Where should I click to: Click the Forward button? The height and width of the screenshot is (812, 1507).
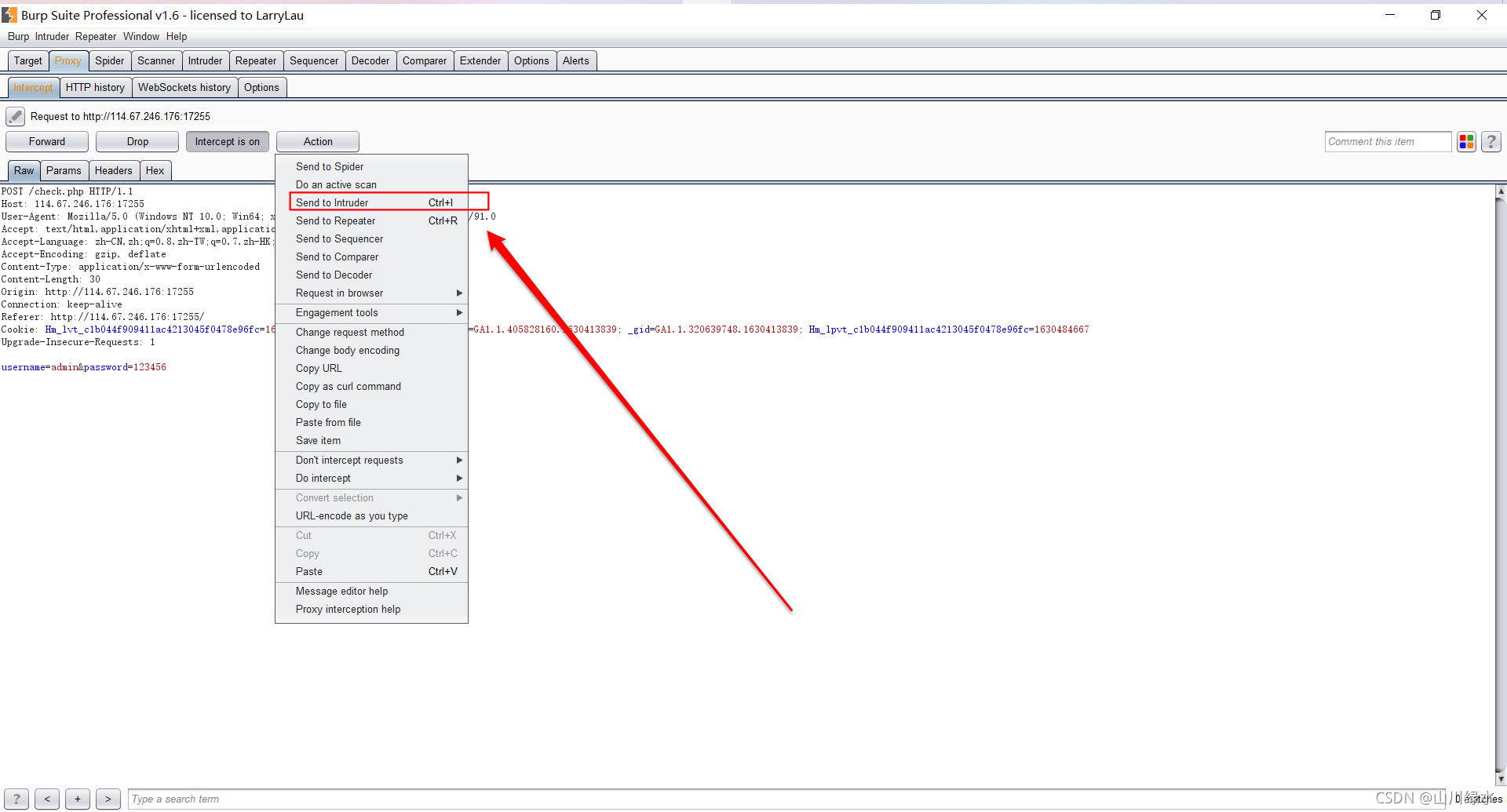pos(47,142)
